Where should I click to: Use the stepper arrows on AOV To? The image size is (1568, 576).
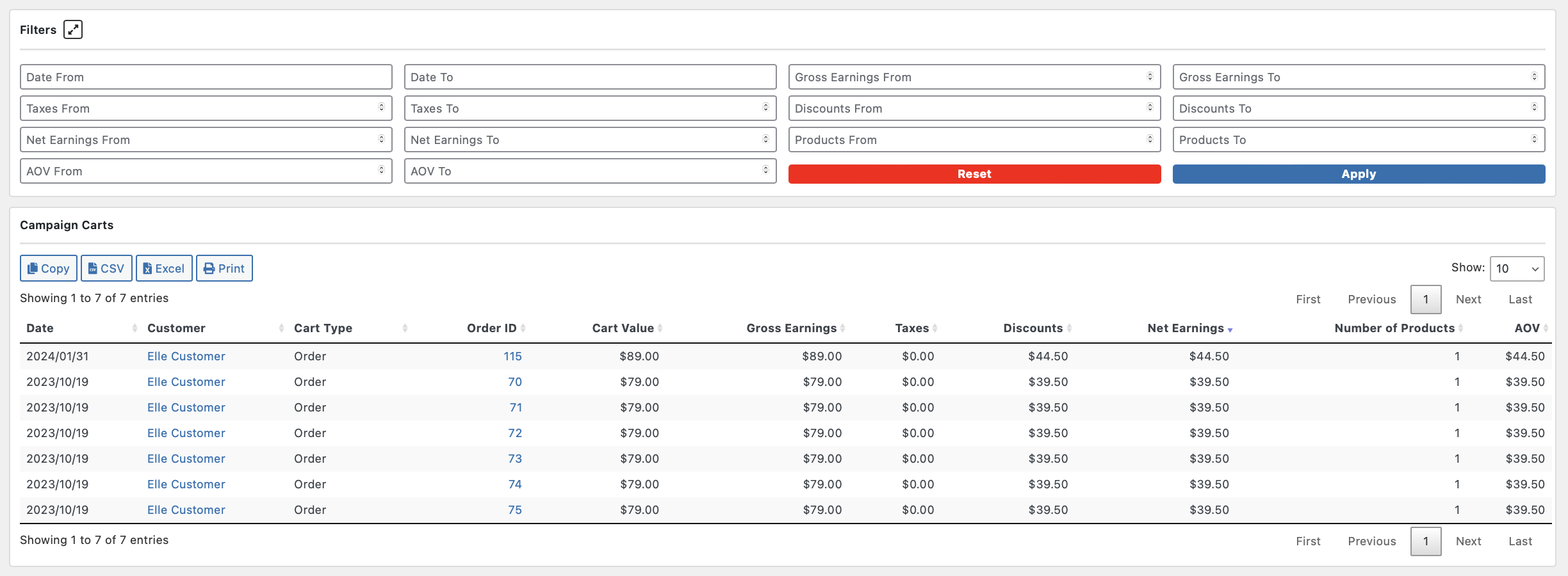(x=765, y=170)
